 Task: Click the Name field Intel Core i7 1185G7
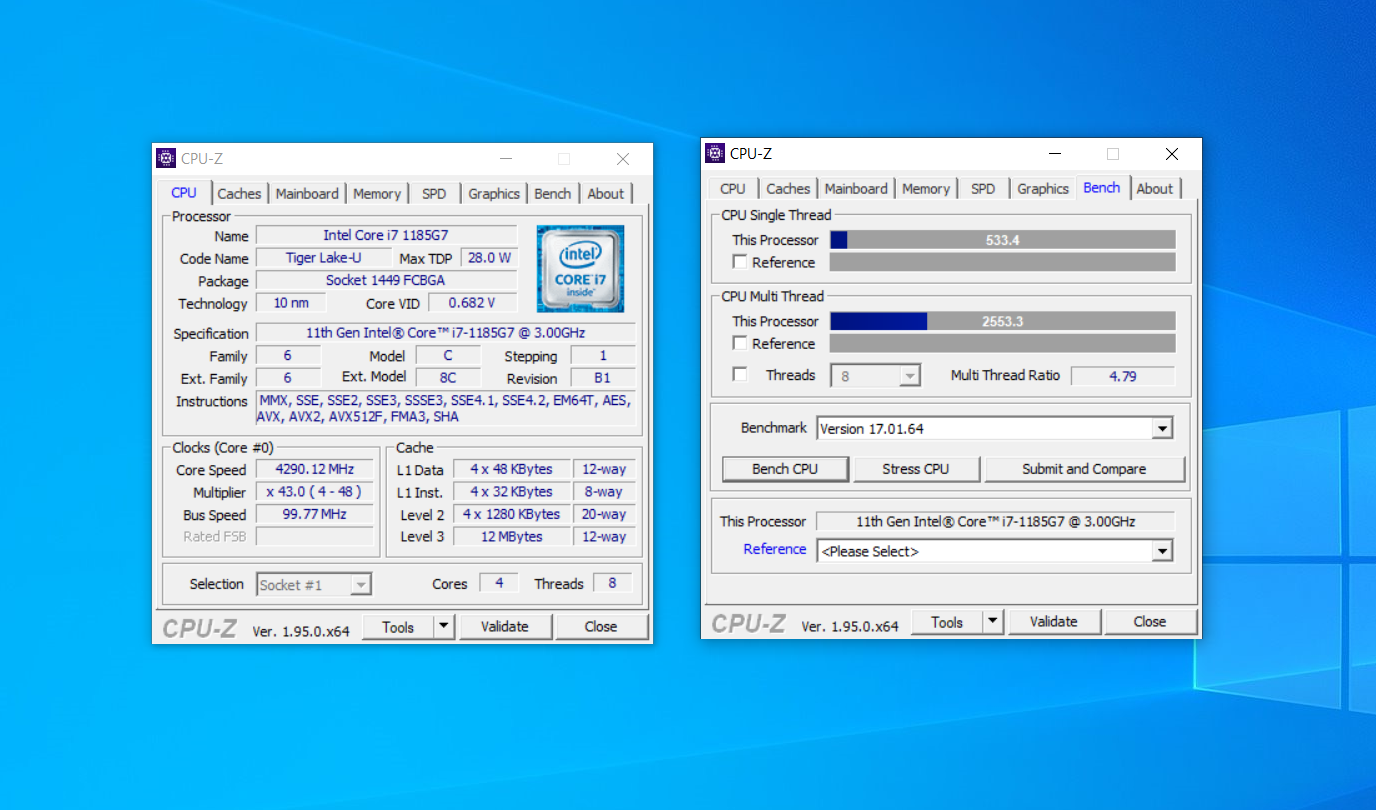click(386, 235)
